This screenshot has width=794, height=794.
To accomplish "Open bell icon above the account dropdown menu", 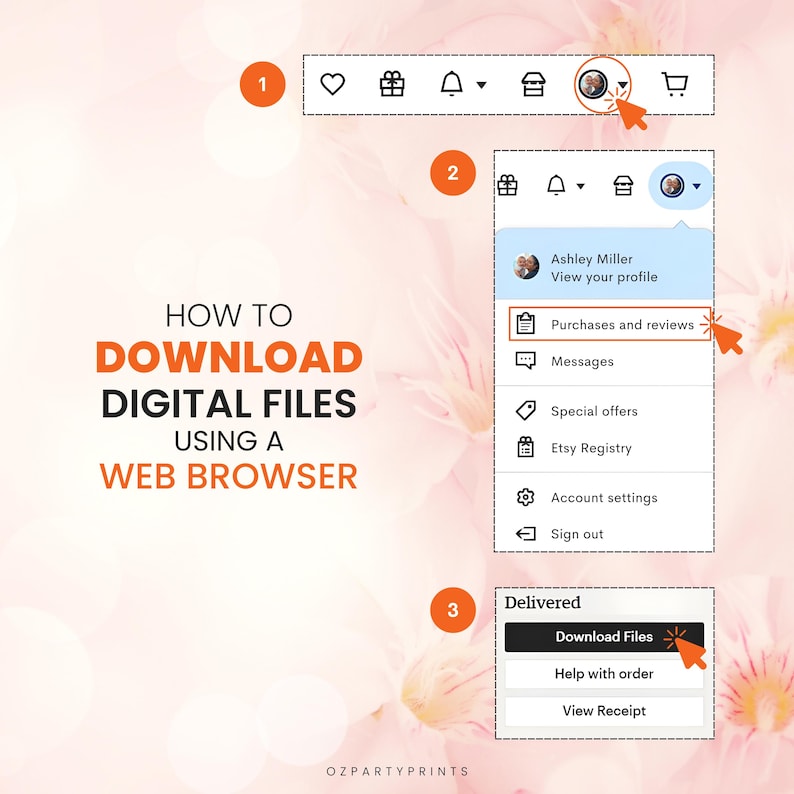I will click(556, 185).
